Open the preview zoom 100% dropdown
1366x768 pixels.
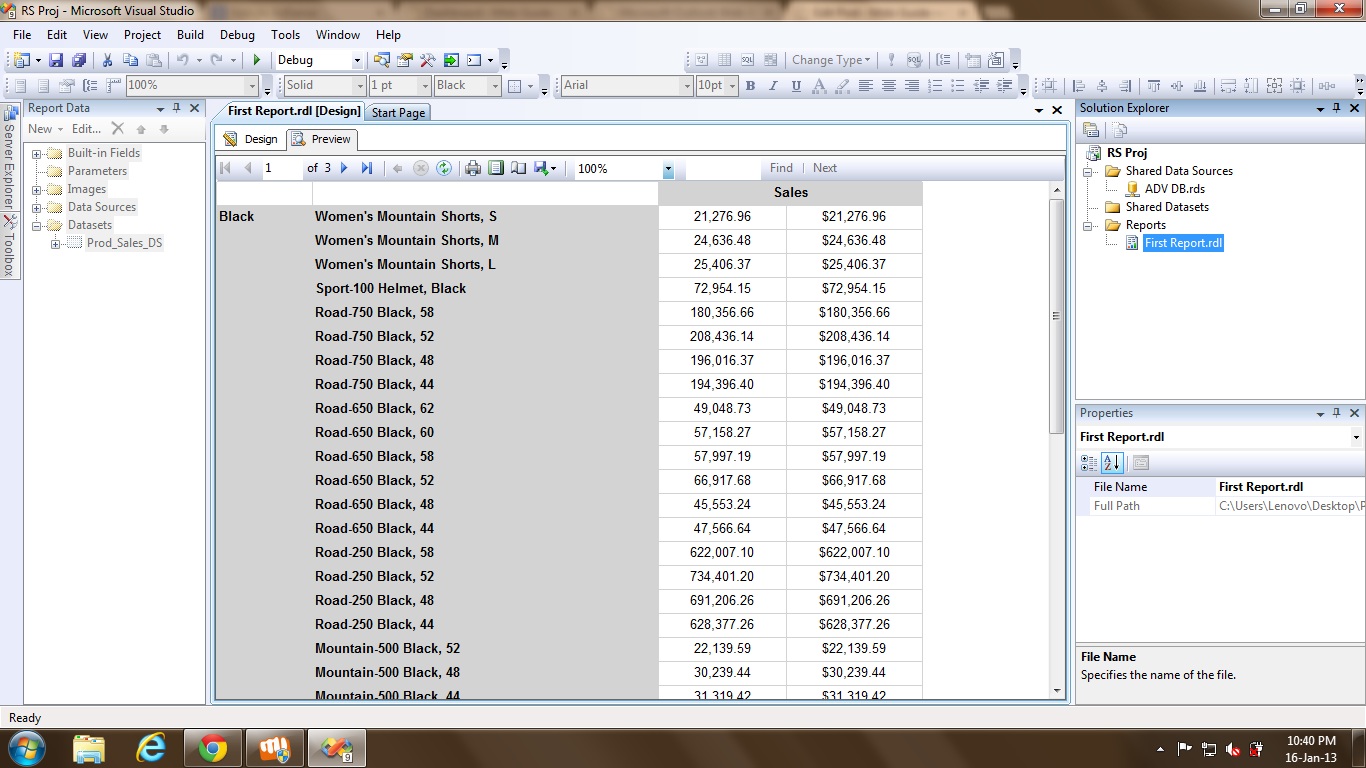668,170
